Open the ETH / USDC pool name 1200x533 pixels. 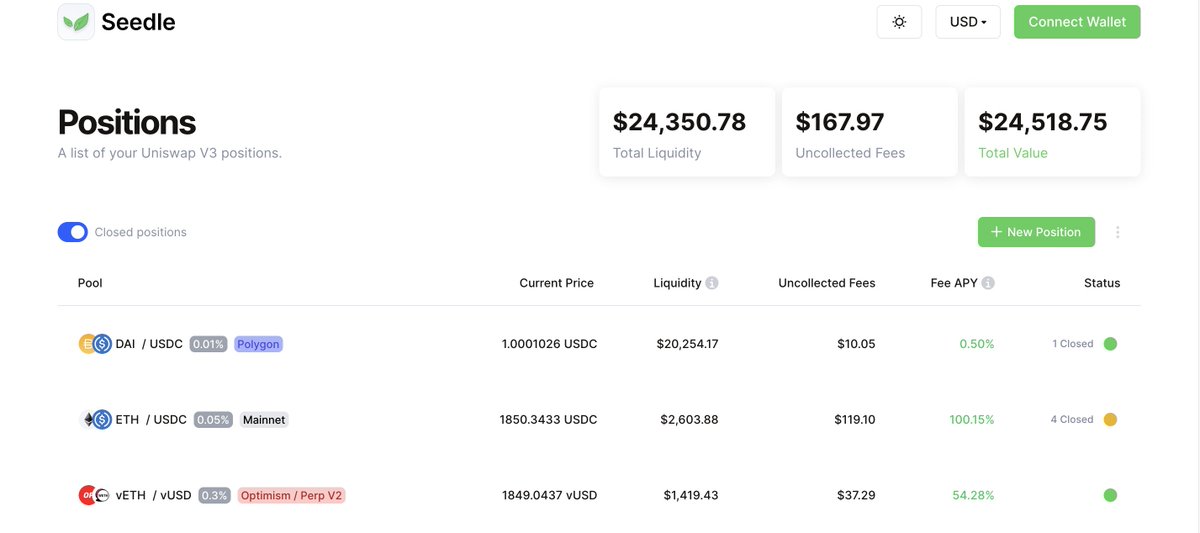(x=151, y=420)
